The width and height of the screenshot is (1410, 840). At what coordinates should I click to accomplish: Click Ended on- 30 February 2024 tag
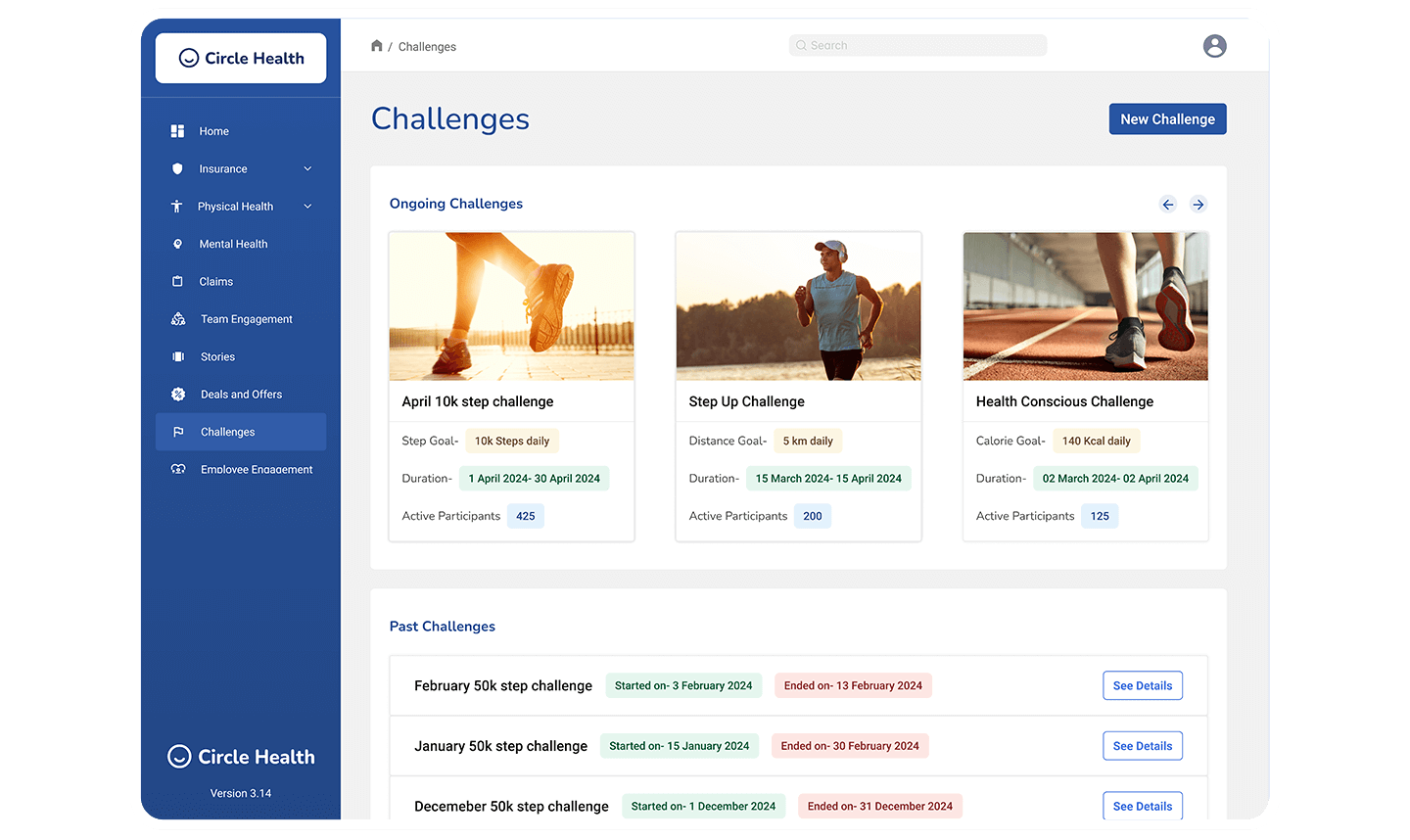point(850,746)
